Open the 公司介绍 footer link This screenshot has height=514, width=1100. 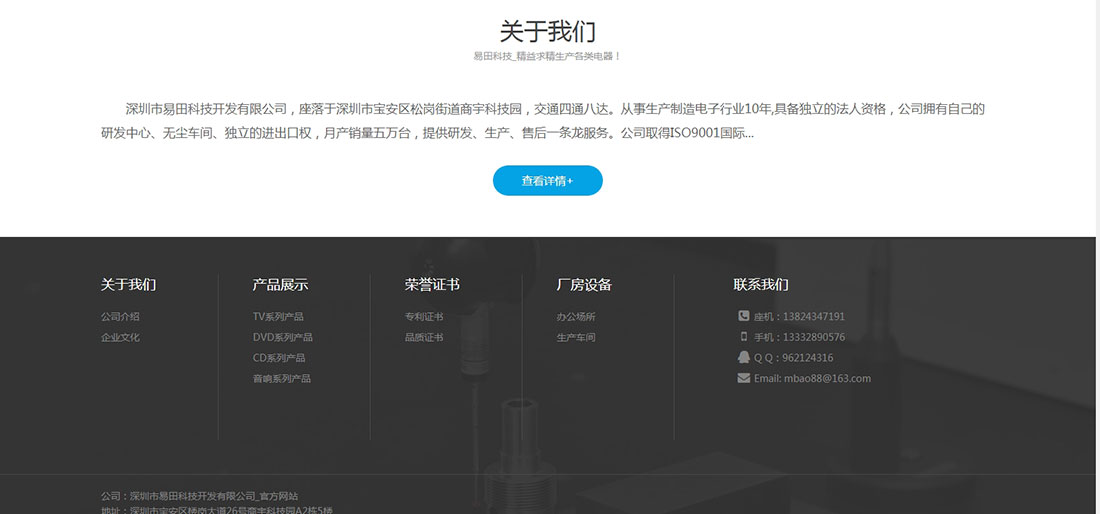click(120, 317)
